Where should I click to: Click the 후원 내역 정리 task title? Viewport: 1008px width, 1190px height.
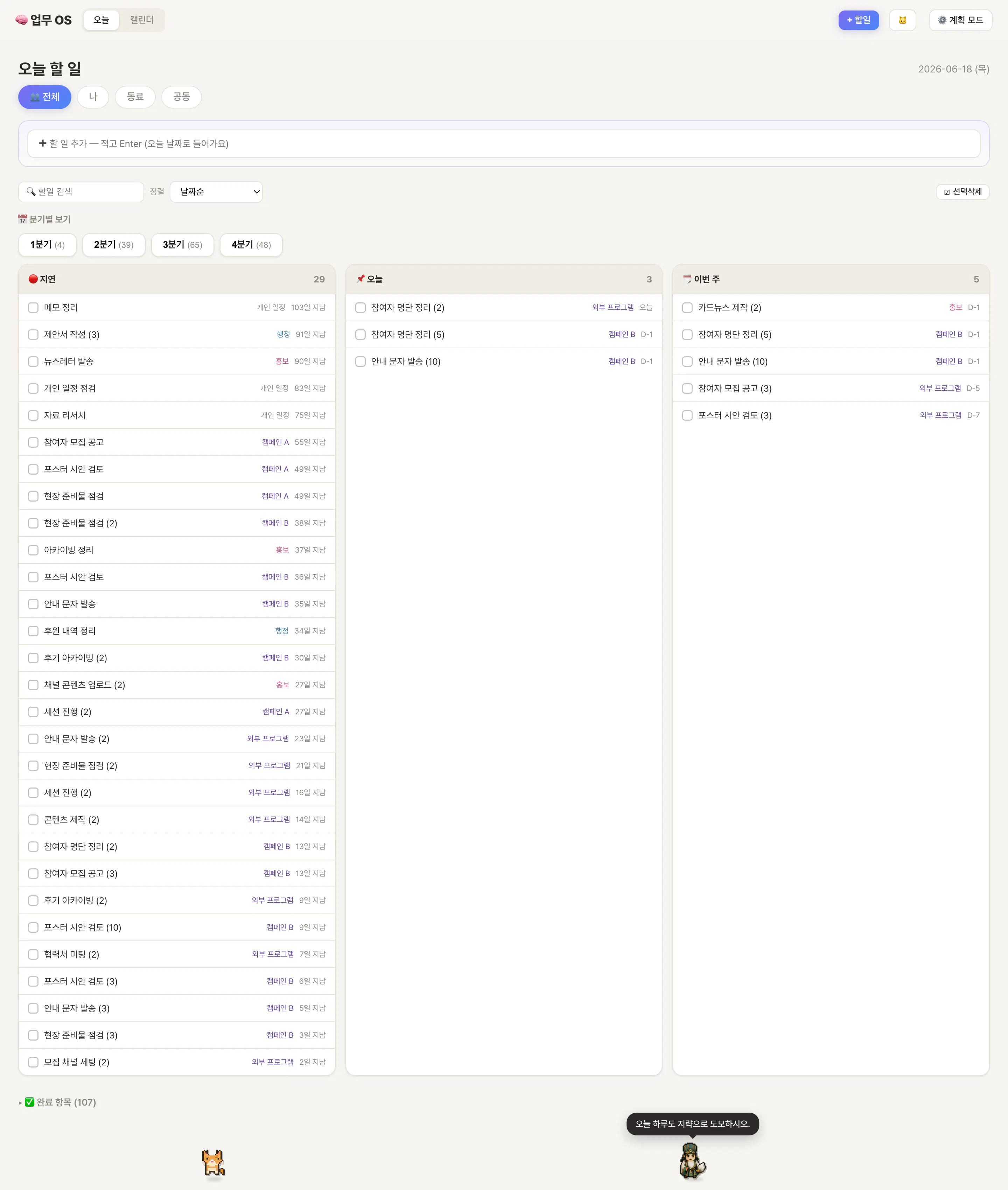70,631
